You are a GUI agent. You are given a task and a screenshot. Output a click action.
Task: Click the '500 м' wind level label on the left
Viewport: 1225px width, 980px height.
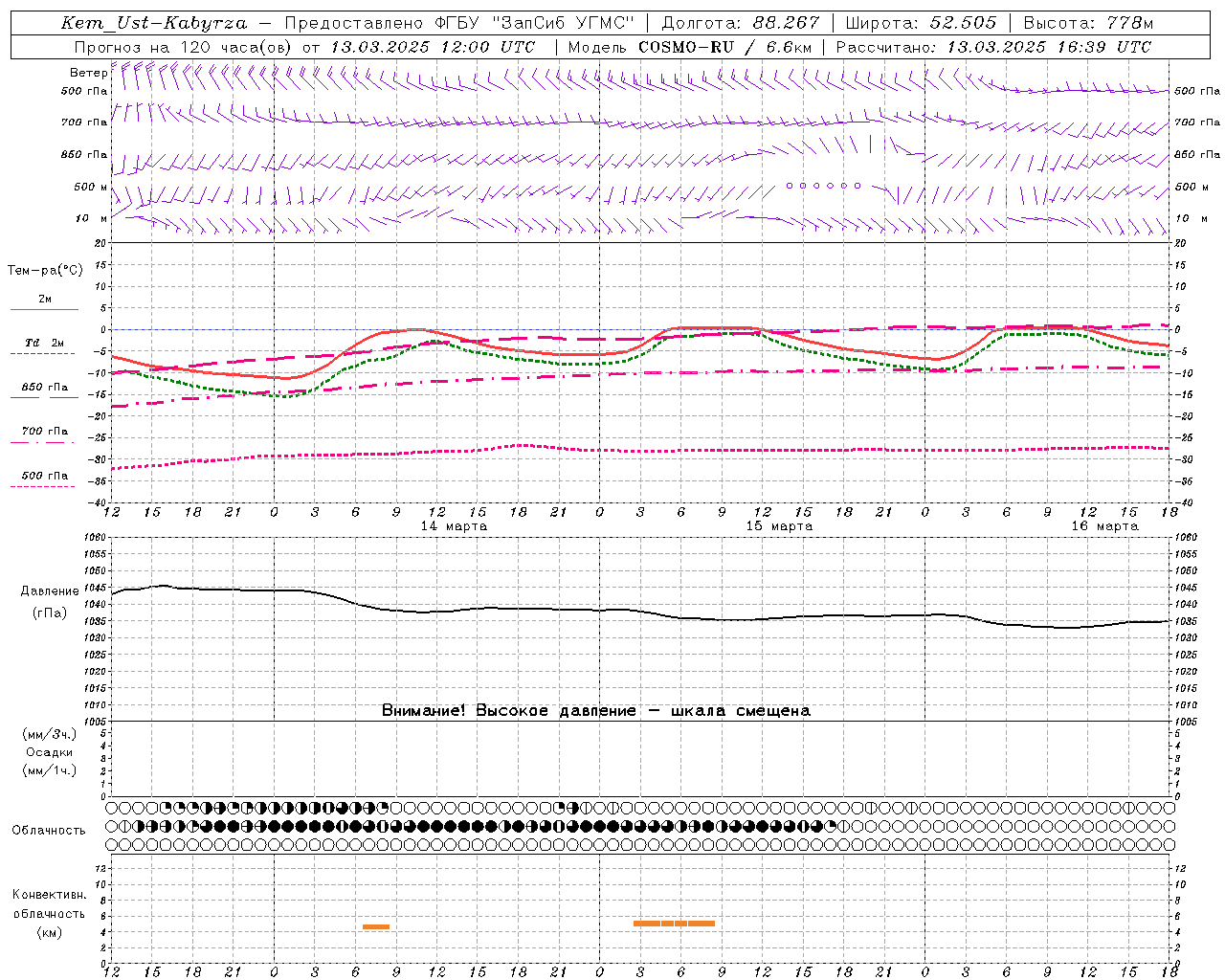[91, 188]
